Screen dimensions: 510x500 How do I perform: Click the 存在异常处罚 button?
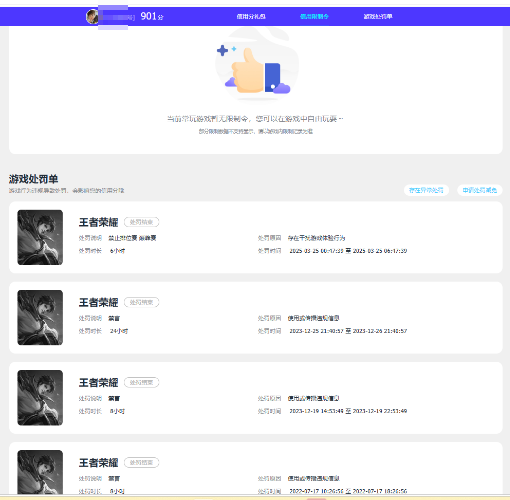[x=426, y=190]
